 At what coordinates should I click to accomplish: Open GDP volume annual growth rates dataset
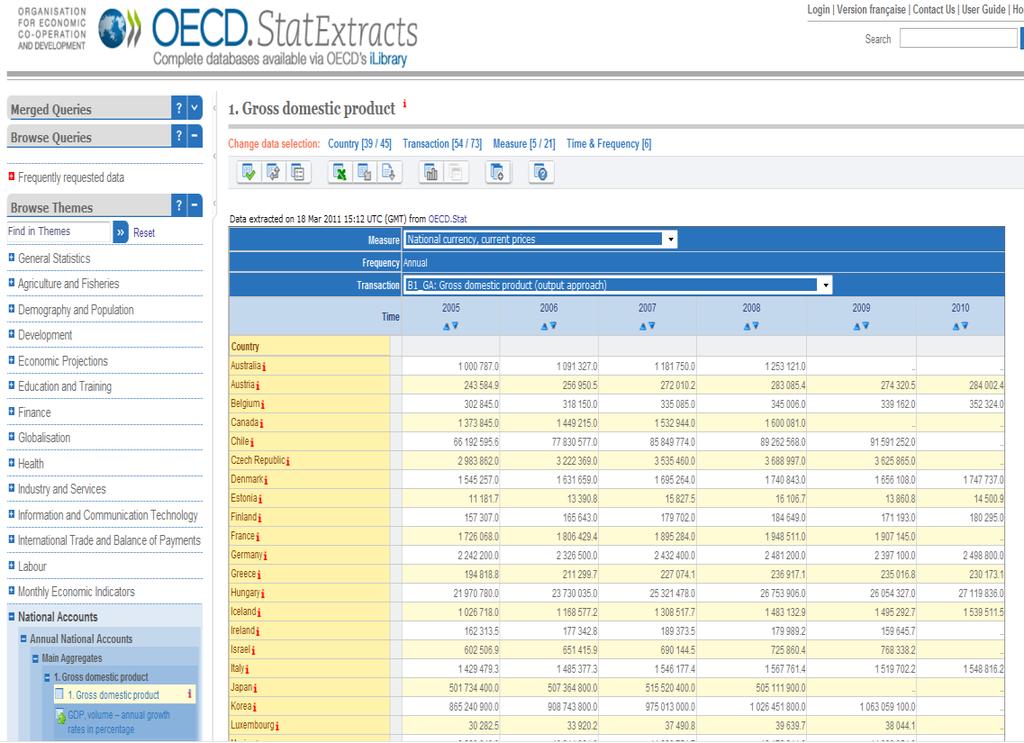coord(119,721)
